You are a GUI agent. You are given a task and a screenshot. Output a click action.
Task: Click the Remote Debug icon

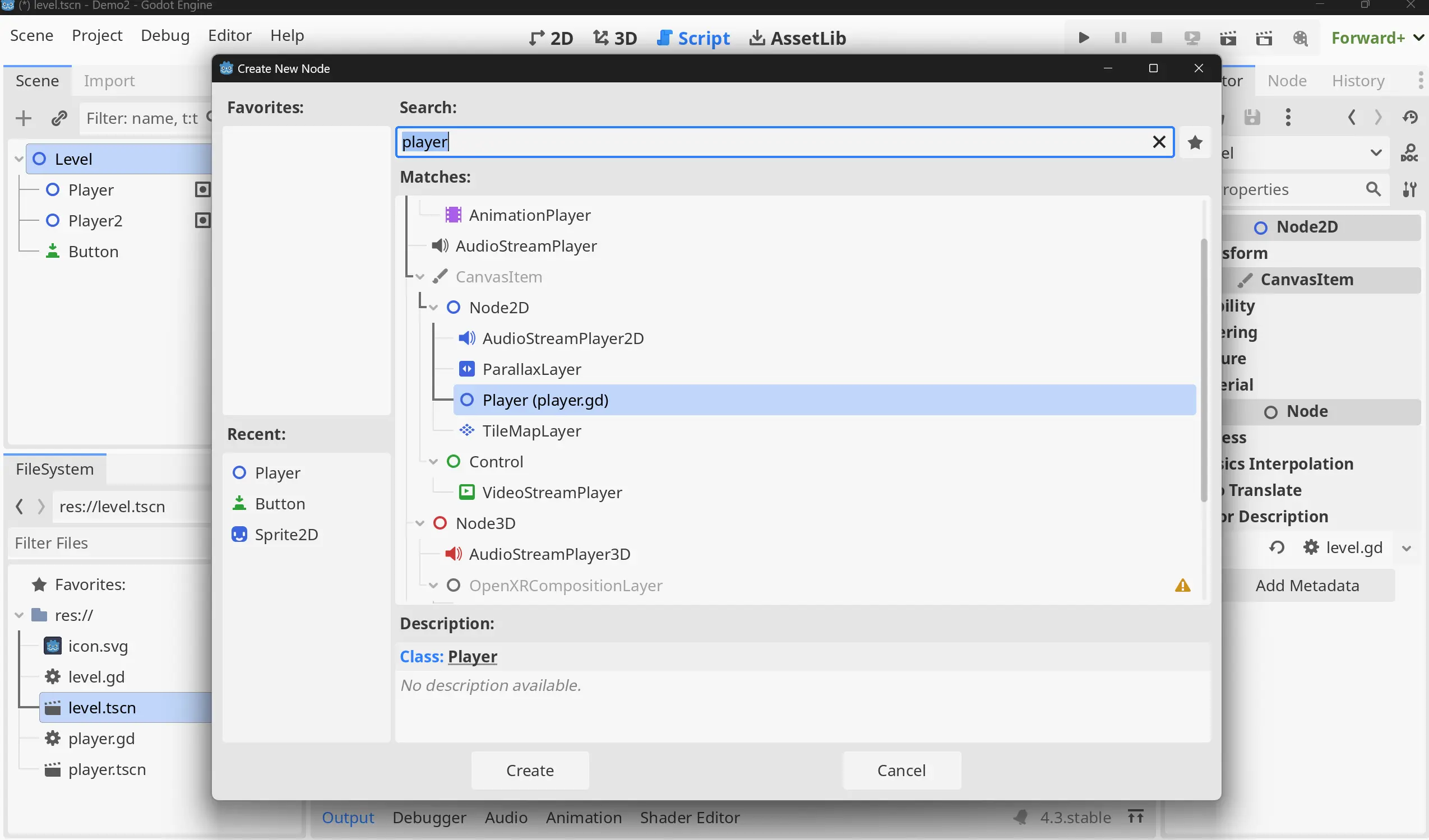coord(1192,38)
